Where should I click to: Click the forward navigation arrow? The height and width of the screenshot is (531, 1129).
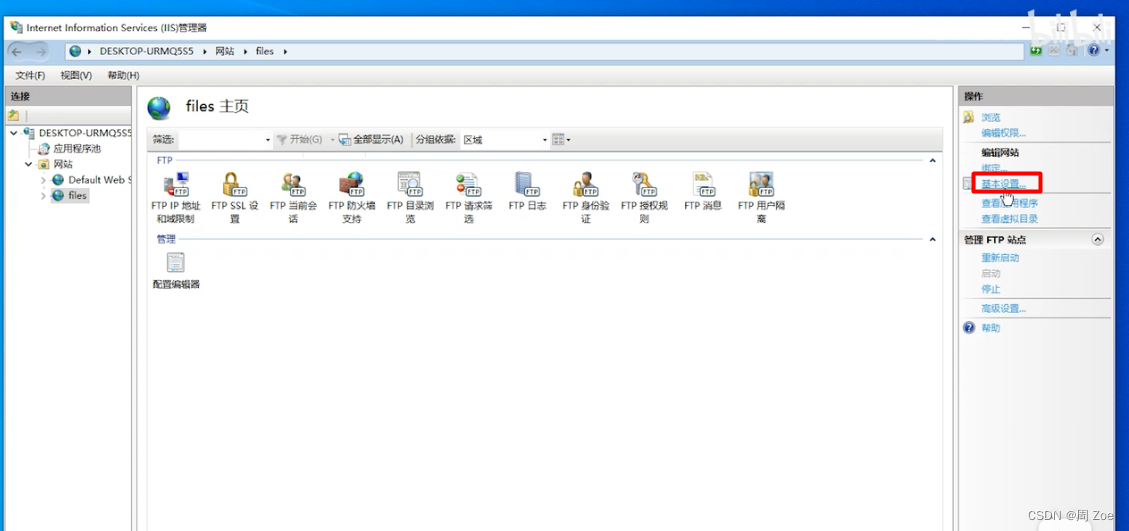point(40,51)
